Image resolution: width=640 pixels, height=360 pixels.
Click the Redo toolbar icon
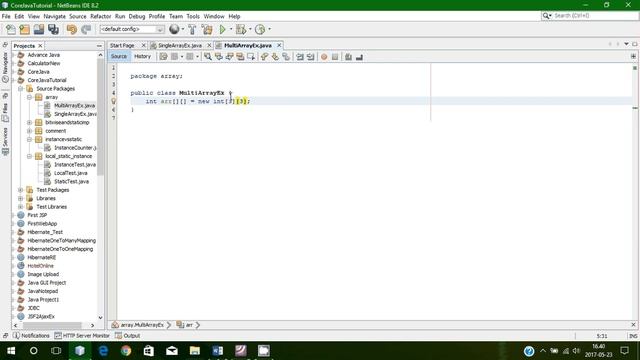[86, 29]
